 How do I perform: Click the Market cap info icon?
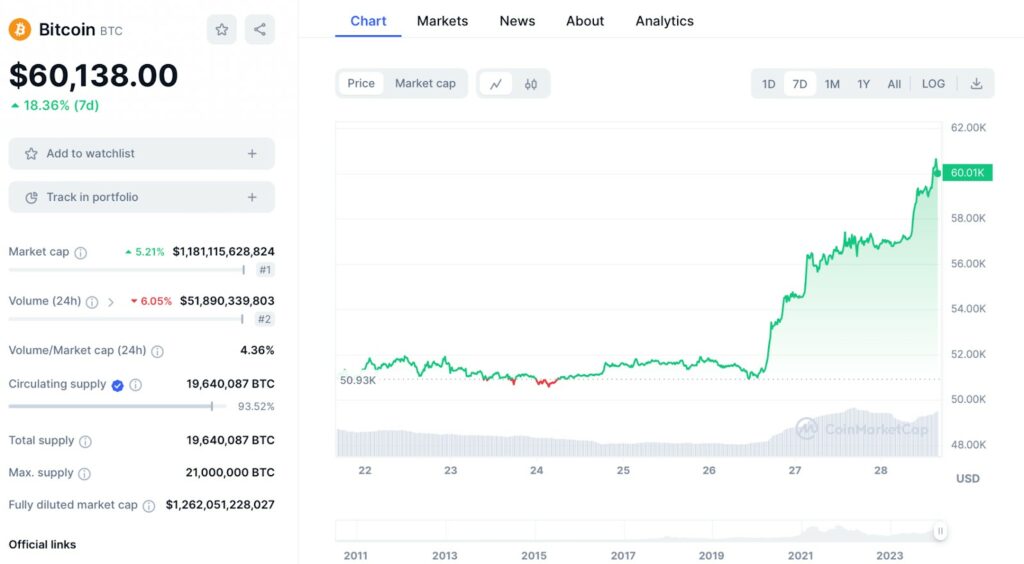tap(80, 253)
